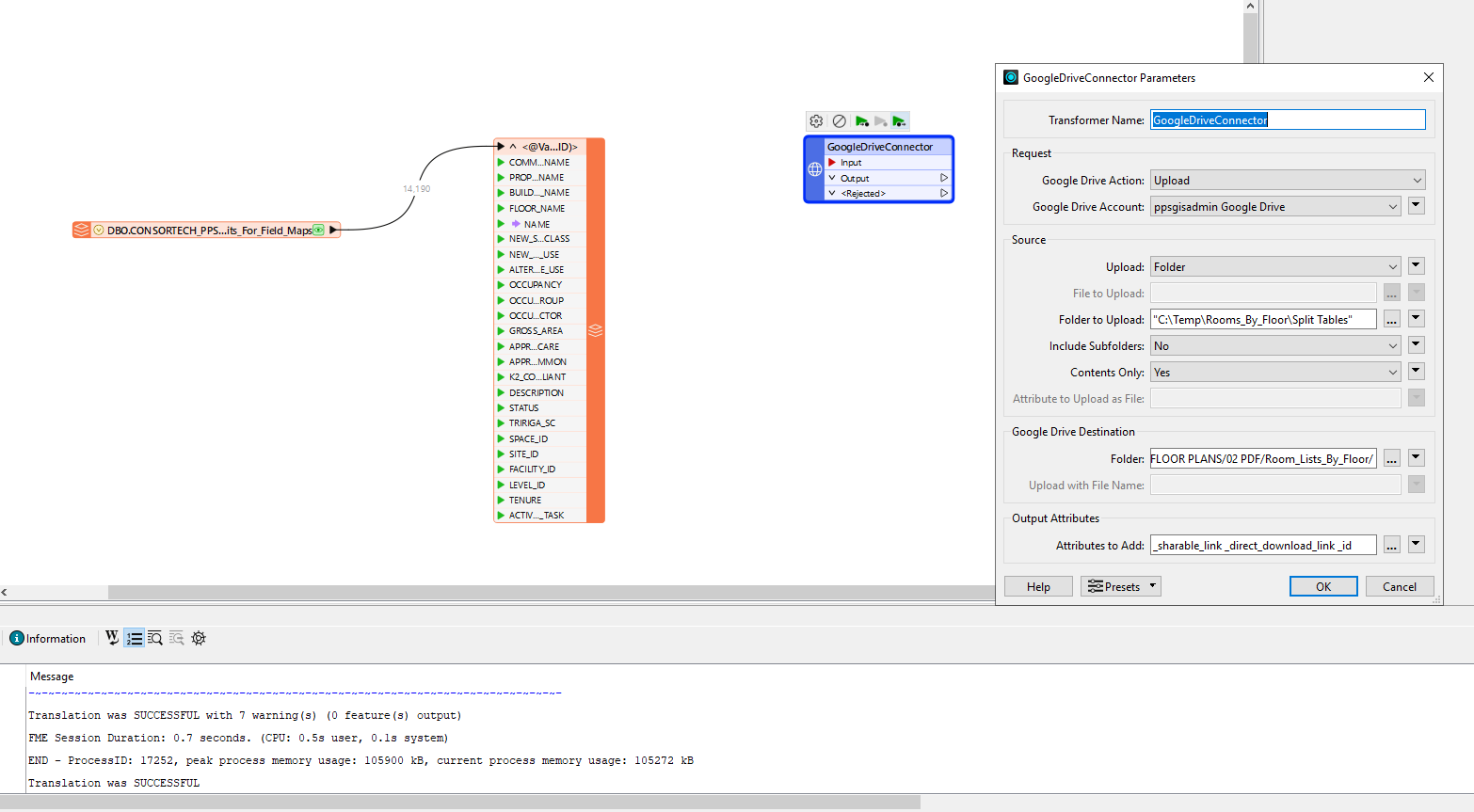Click Run To This green arrow icon
Viewport: 1474px width, 812px height.
(x=861, y=121)
